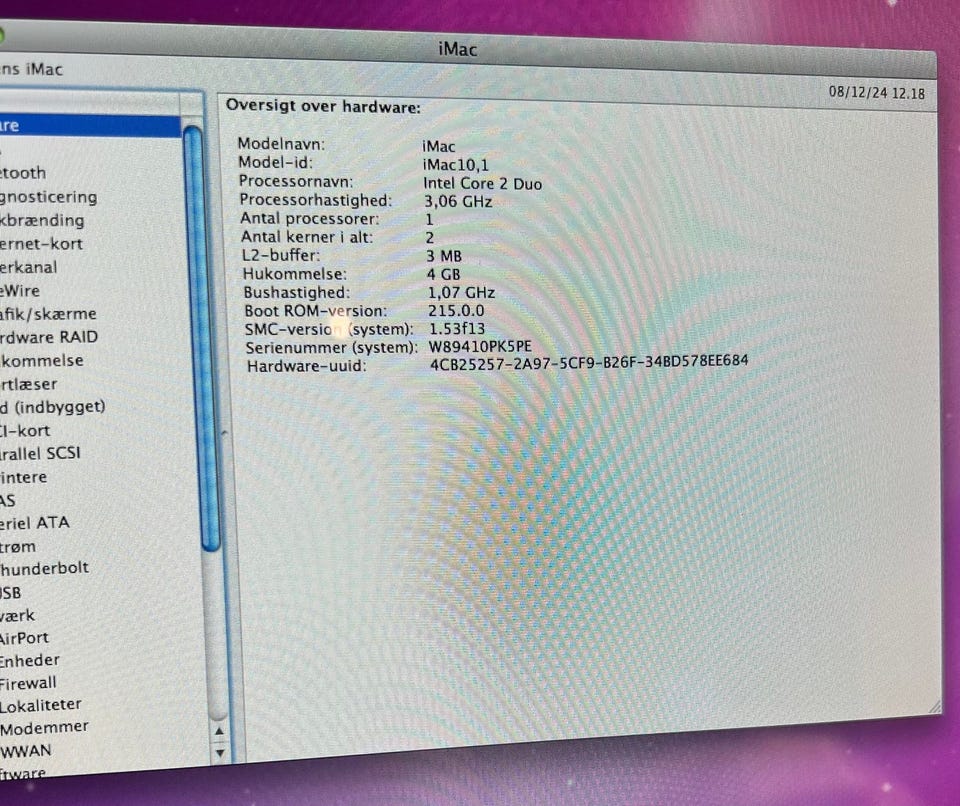960x806 pixels.
Task: Open the Modemmer sidebar entry
Action: [44, 728]
